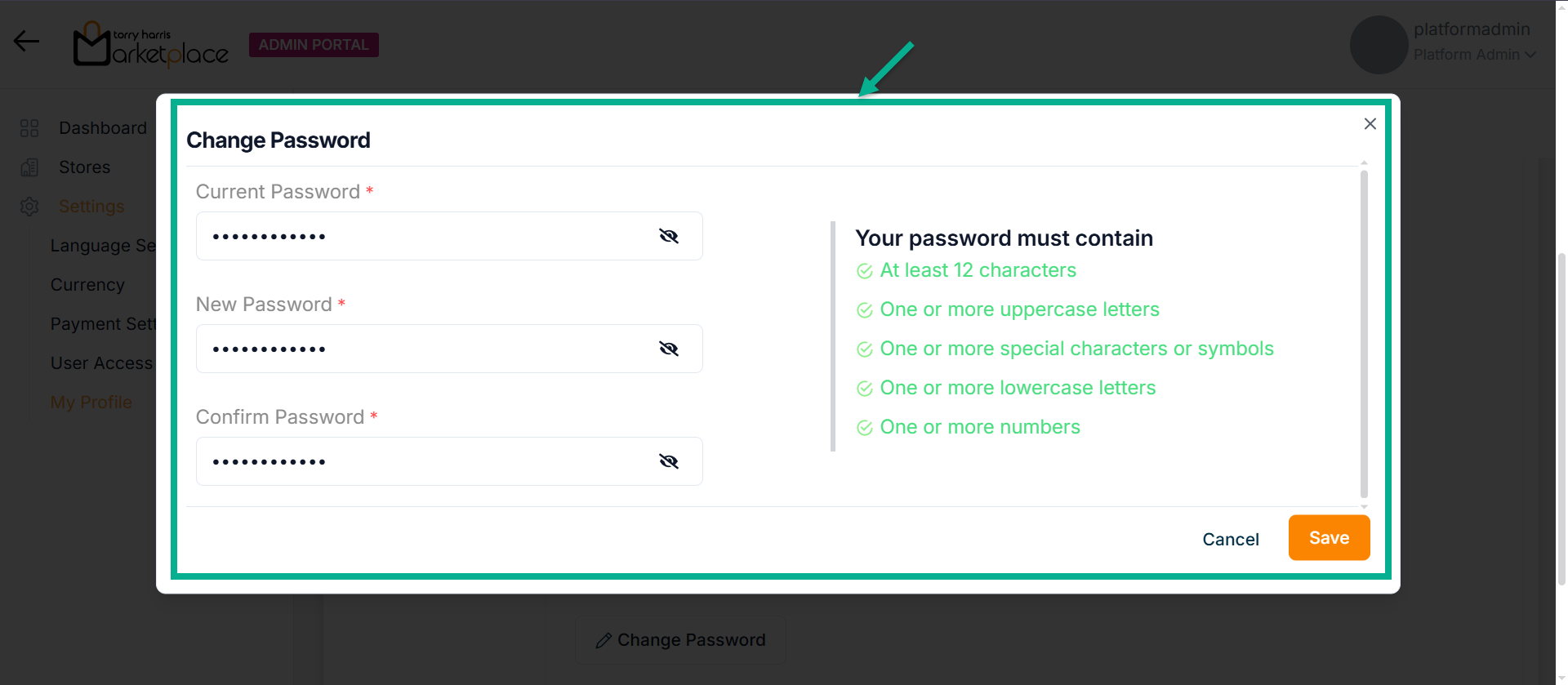Focus the Confirm Password field
This screenshot has width=1568, height=685.
click(425, 461)
